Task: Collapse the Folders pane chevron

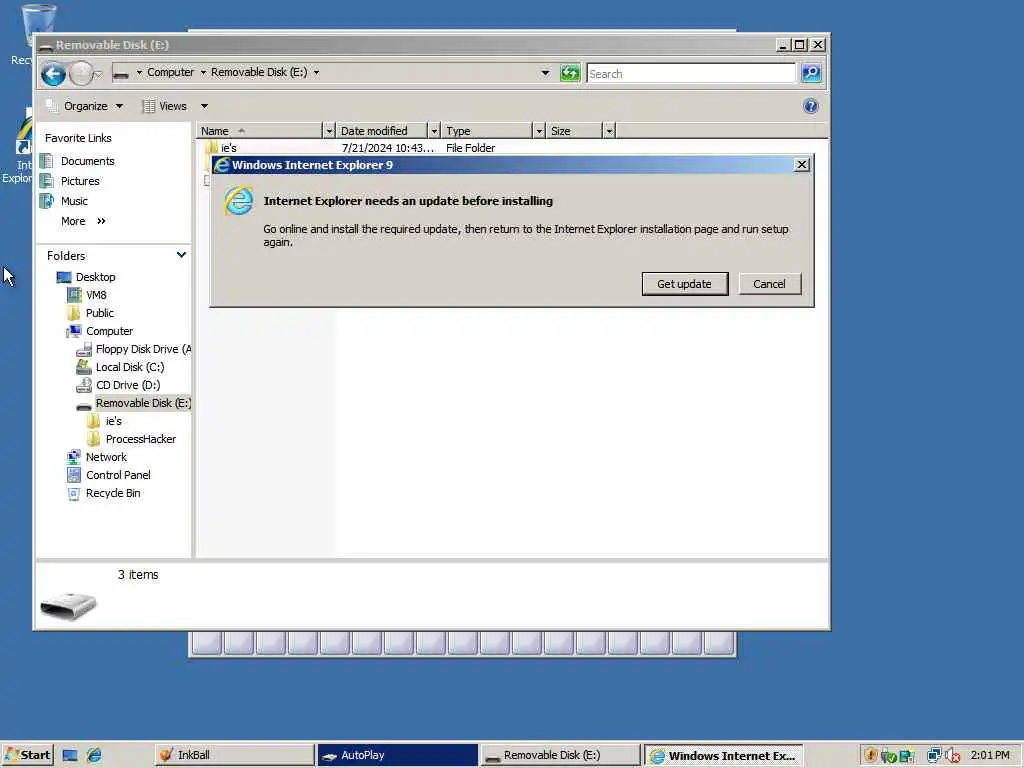Action: [182, 255]
